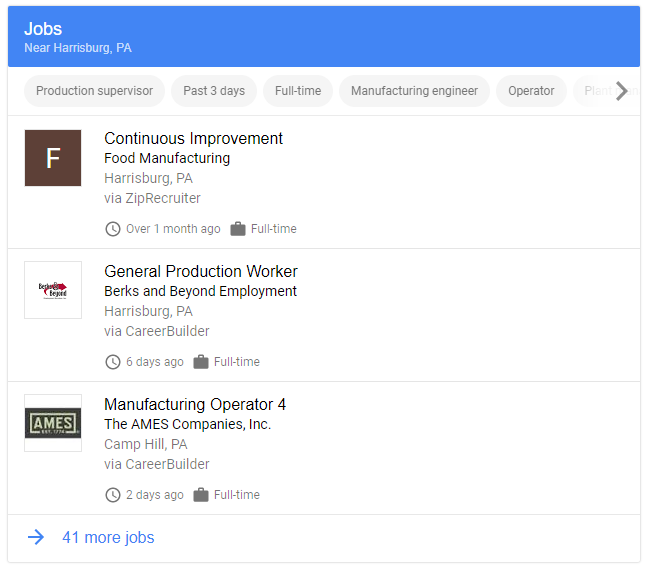Click the Full-time label in the Continuous Improvement listing
The image size is (647, 569).
pos(274,229)
